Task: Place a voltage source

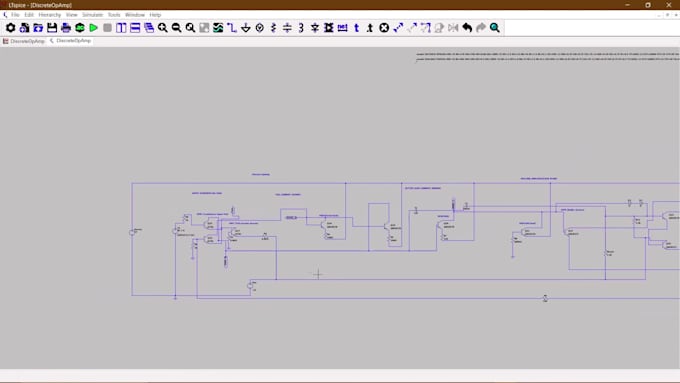Action: (260, 28)
